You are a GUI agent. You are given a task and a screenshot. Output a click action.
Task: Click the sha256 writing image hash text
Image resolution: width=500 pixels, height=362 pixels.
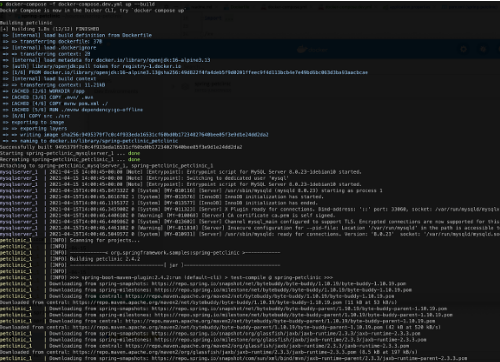click(x=165, y=135)
